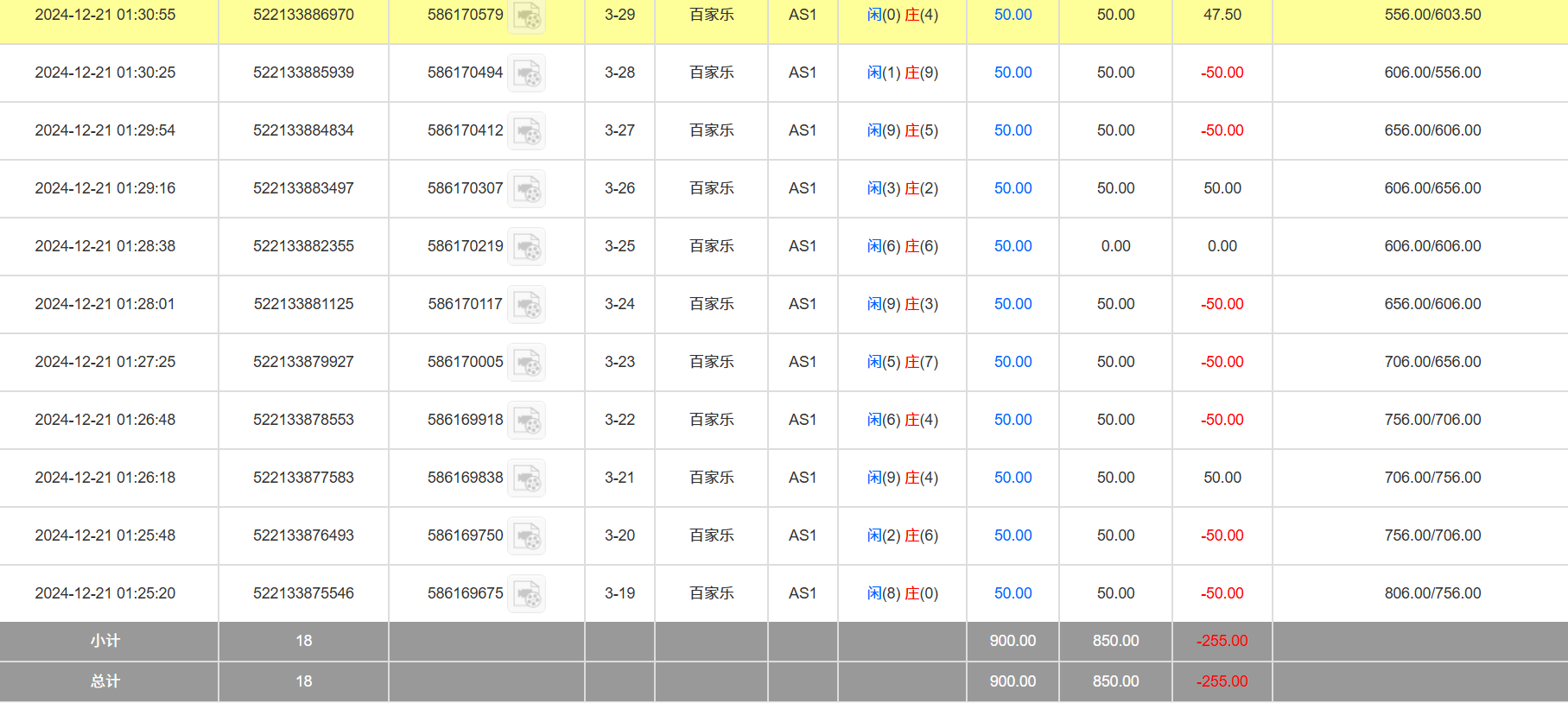This screenshot has height=703, width=1568.
Task: Open video replay icon beside 586169918
Action: click(526, 421)
